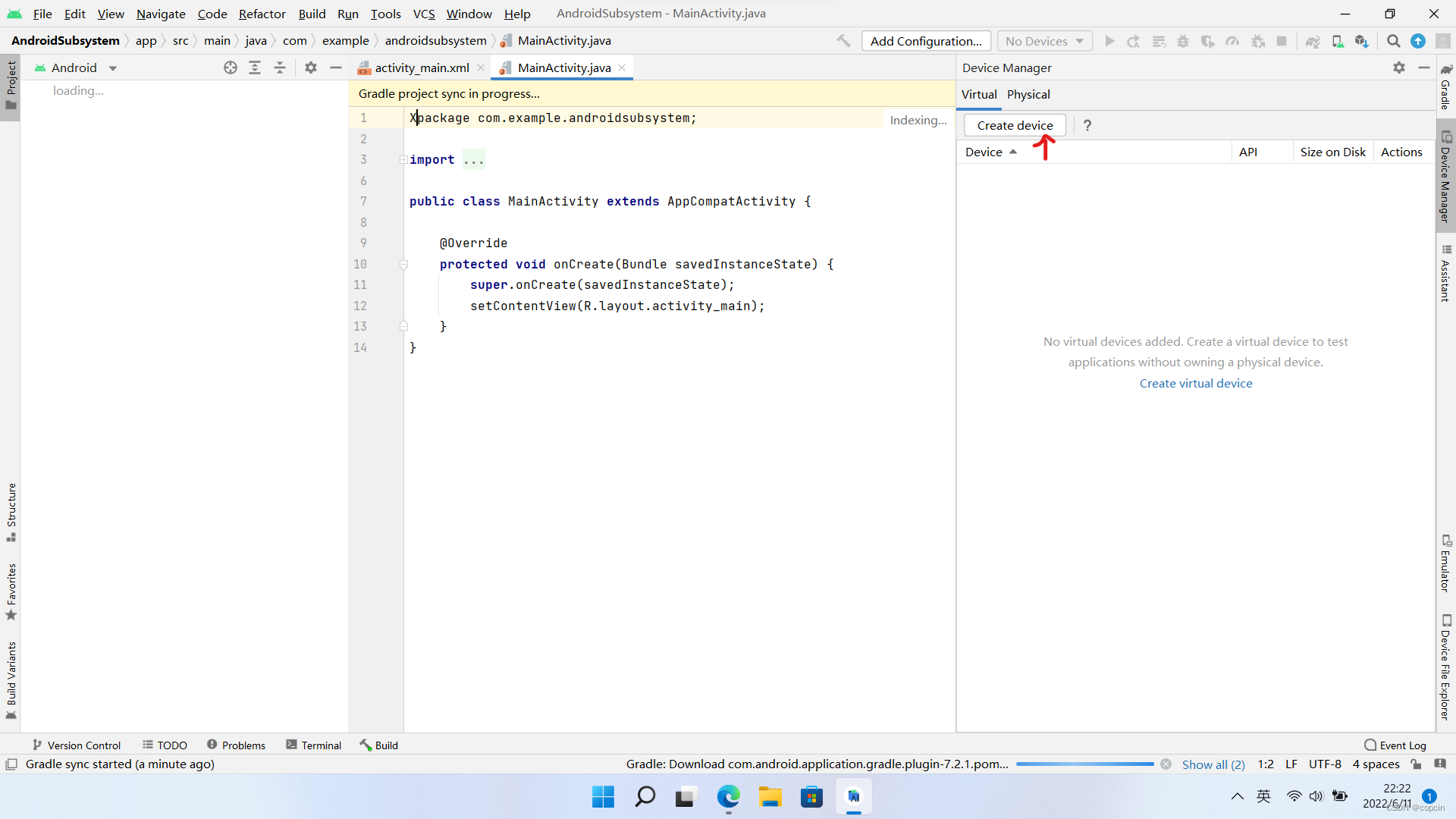Click the Gradle download progress bar

1085,764
